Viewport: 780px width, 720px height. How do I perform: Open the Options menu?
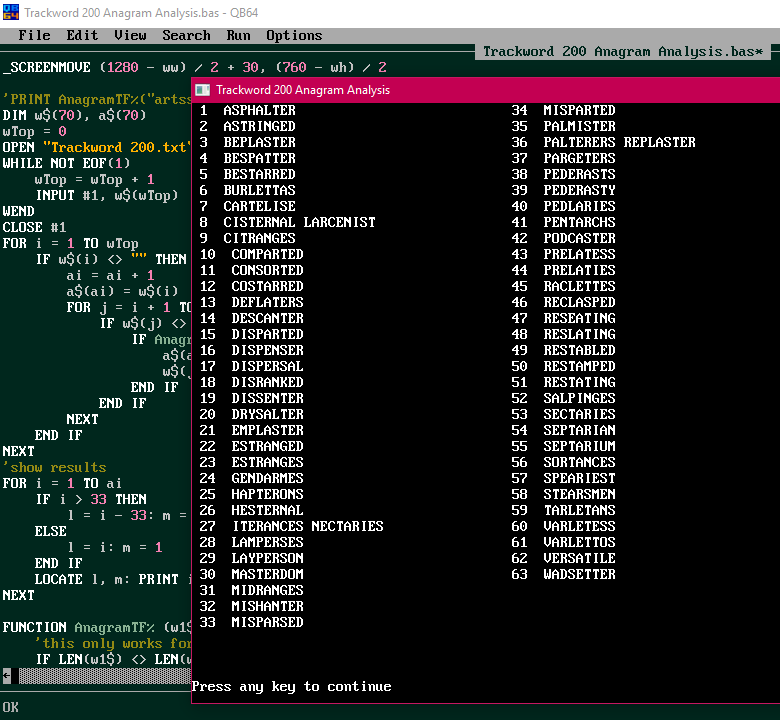tap(294, 35)
